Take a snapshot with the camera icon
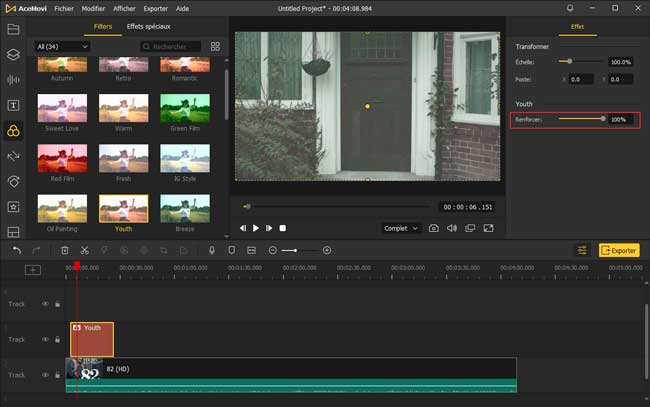This screenshot has width=650, height=407. tap(433, 228)
